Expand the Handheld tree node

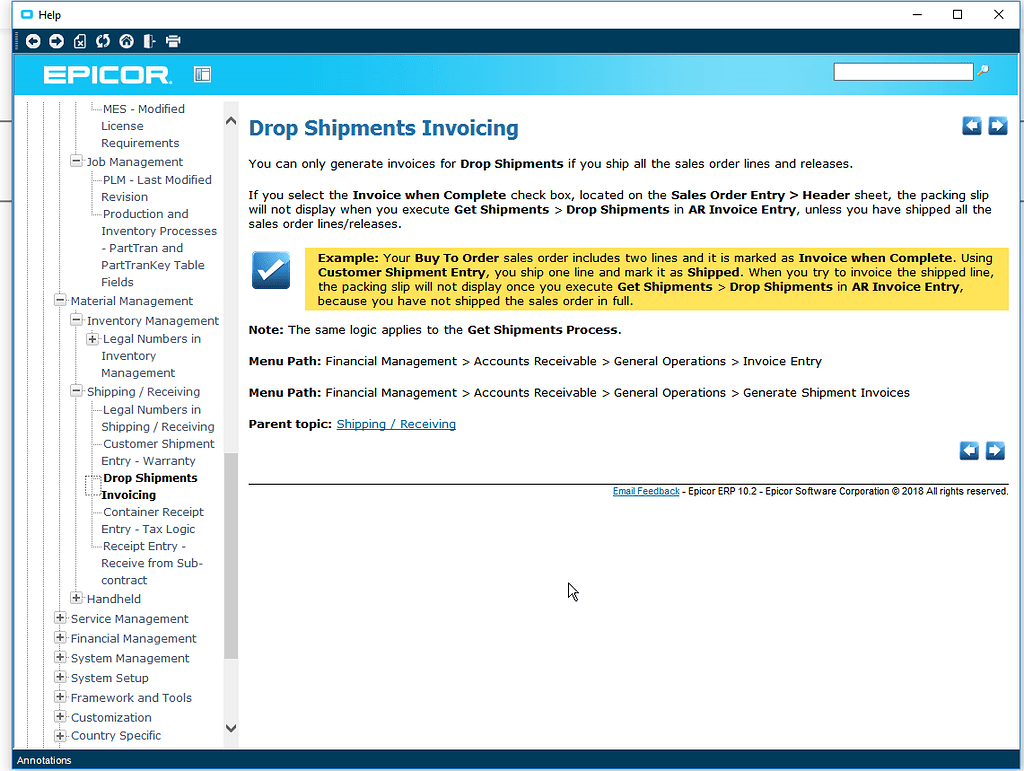(77, 598)
